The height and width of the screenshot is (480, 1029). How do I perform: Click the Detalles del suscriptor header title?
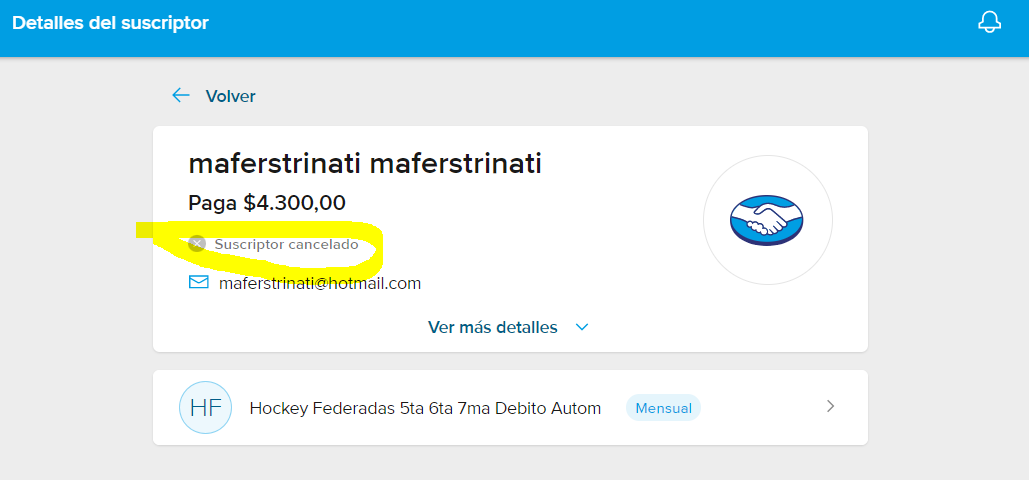(110, 23)
